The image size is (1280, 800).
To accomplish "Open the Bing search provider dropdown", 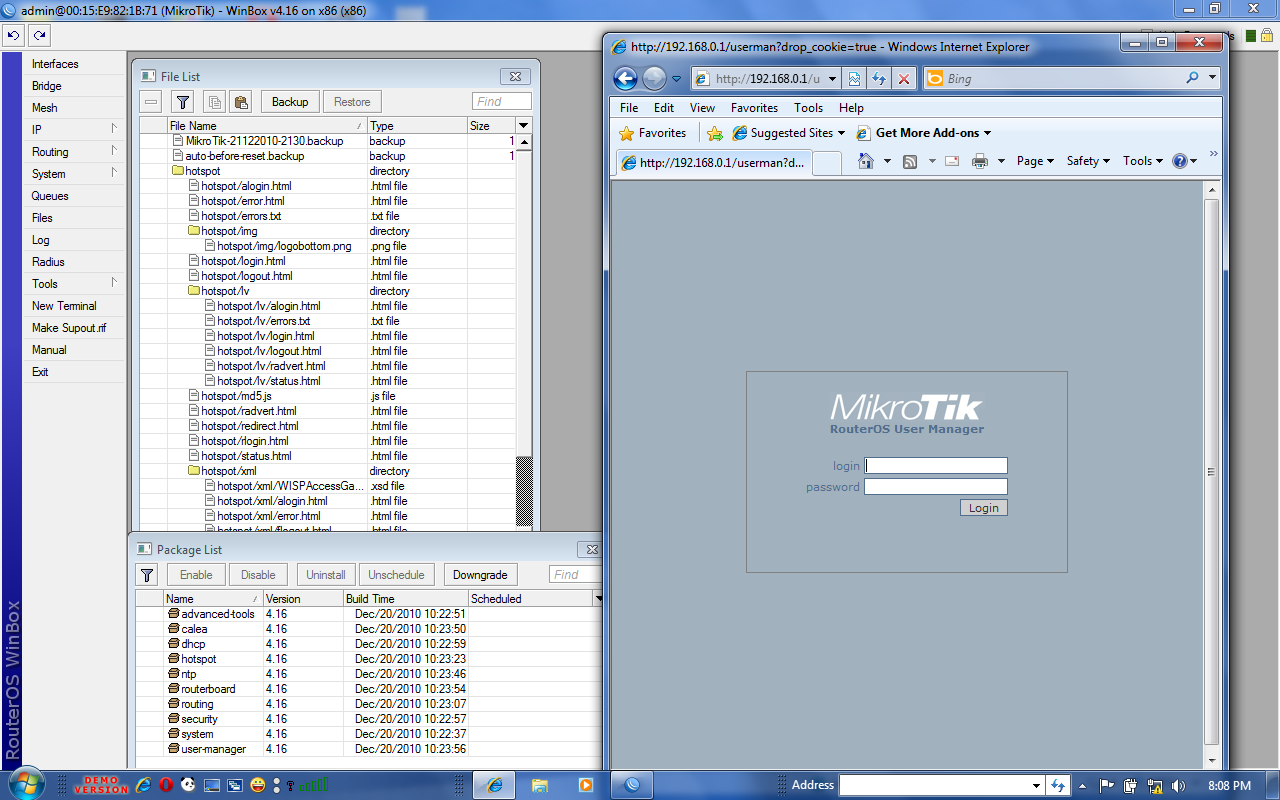I will coord(1212,78).
